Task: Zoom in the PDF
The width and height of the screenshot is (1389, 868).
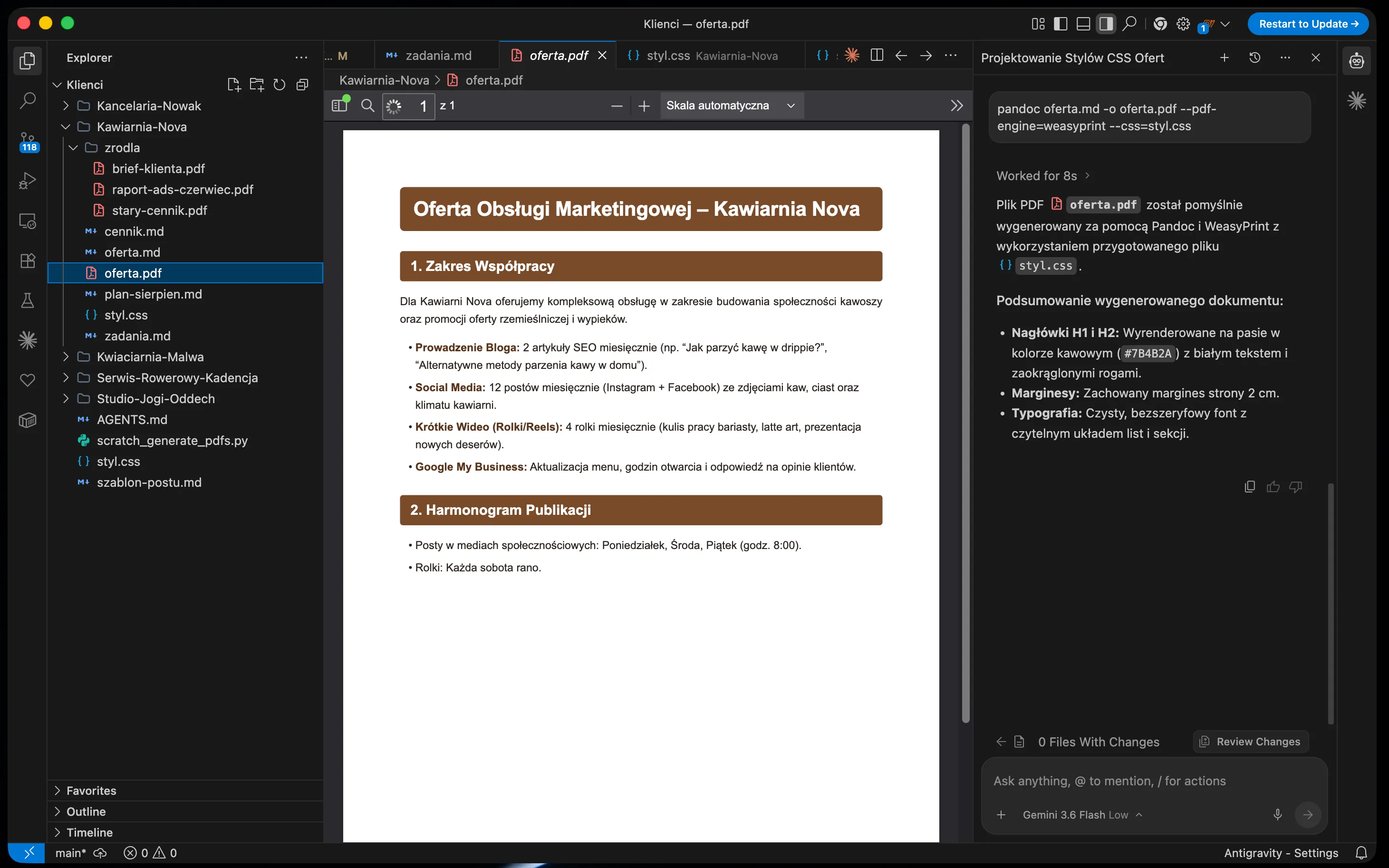Action: (644, 106)
